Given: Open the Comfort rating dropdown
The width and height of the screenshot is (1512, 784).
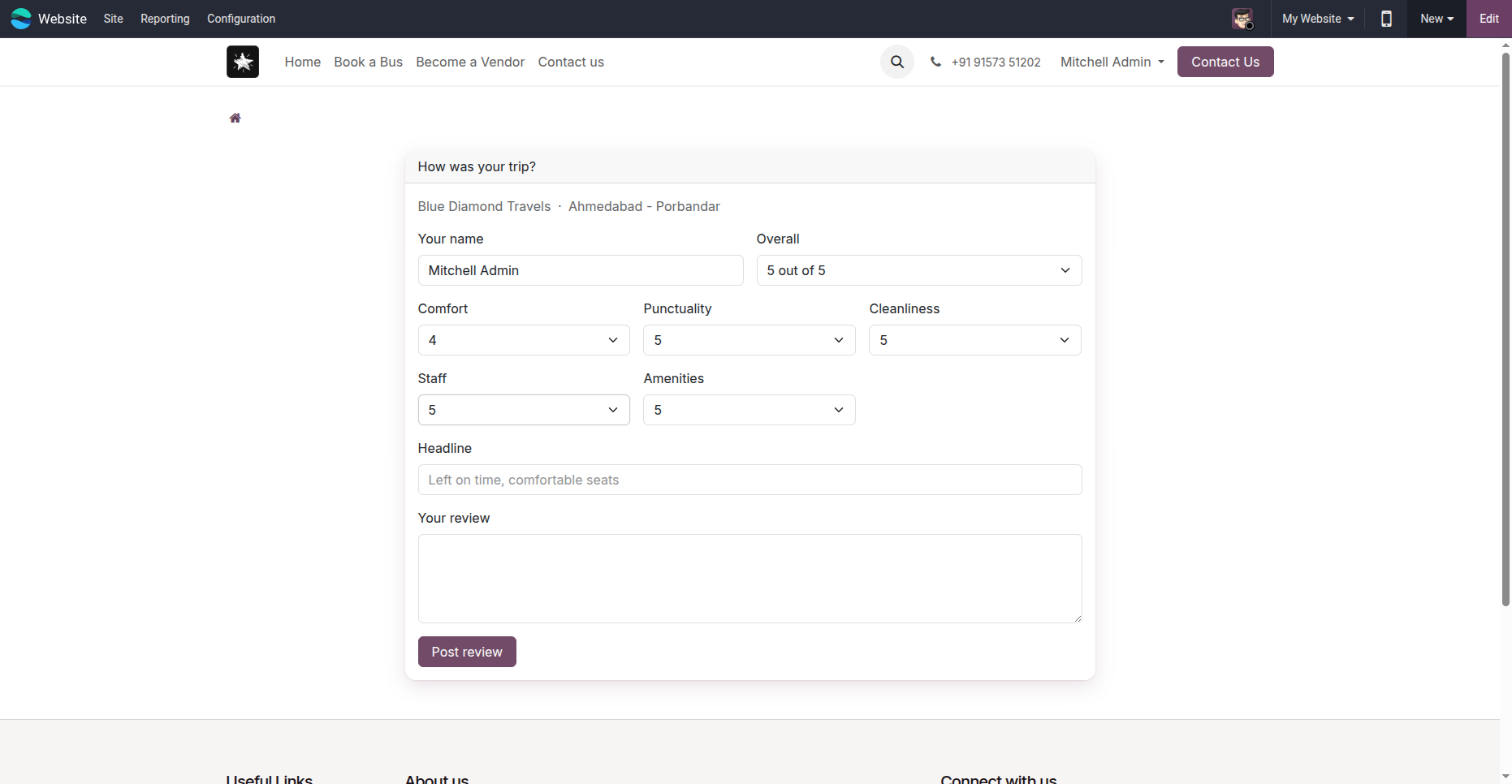Looking at the screenshot, I should click(x=524, y=340).
